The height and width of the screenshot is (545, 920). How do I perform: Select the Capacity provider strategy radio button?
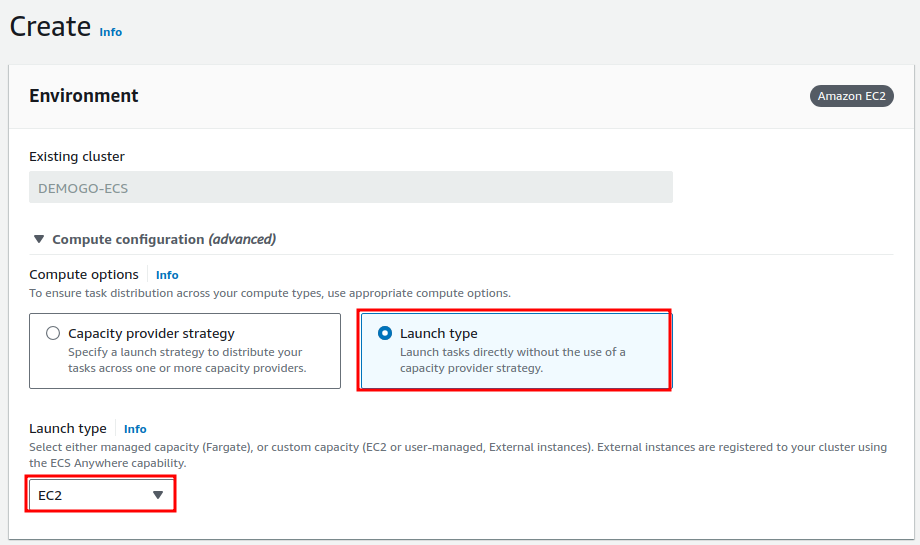53,333
